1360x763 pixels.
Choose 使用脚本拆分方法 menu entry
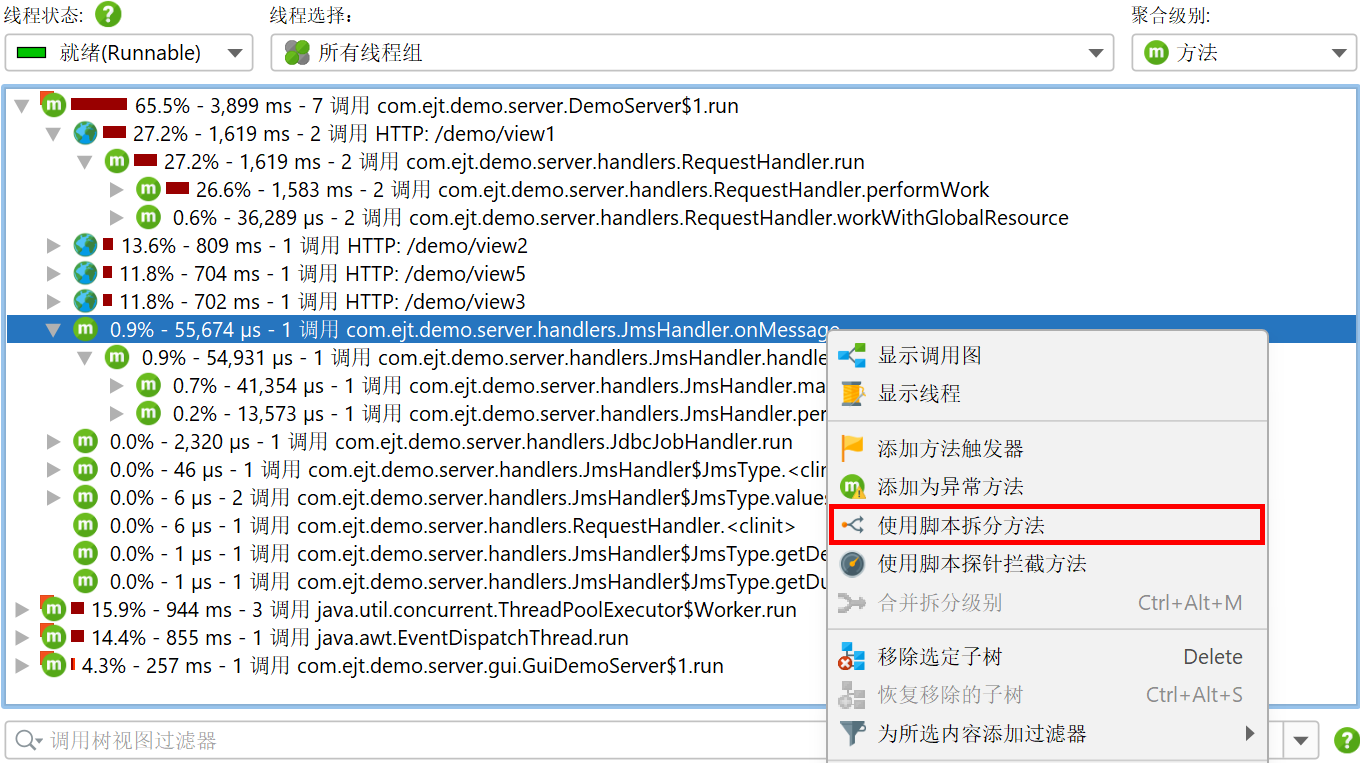[1047, 525]
